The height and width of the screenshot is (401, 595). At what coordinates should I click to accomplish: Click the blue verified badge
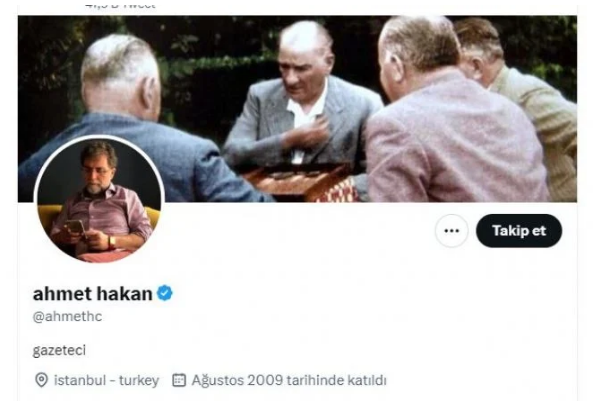165,293
